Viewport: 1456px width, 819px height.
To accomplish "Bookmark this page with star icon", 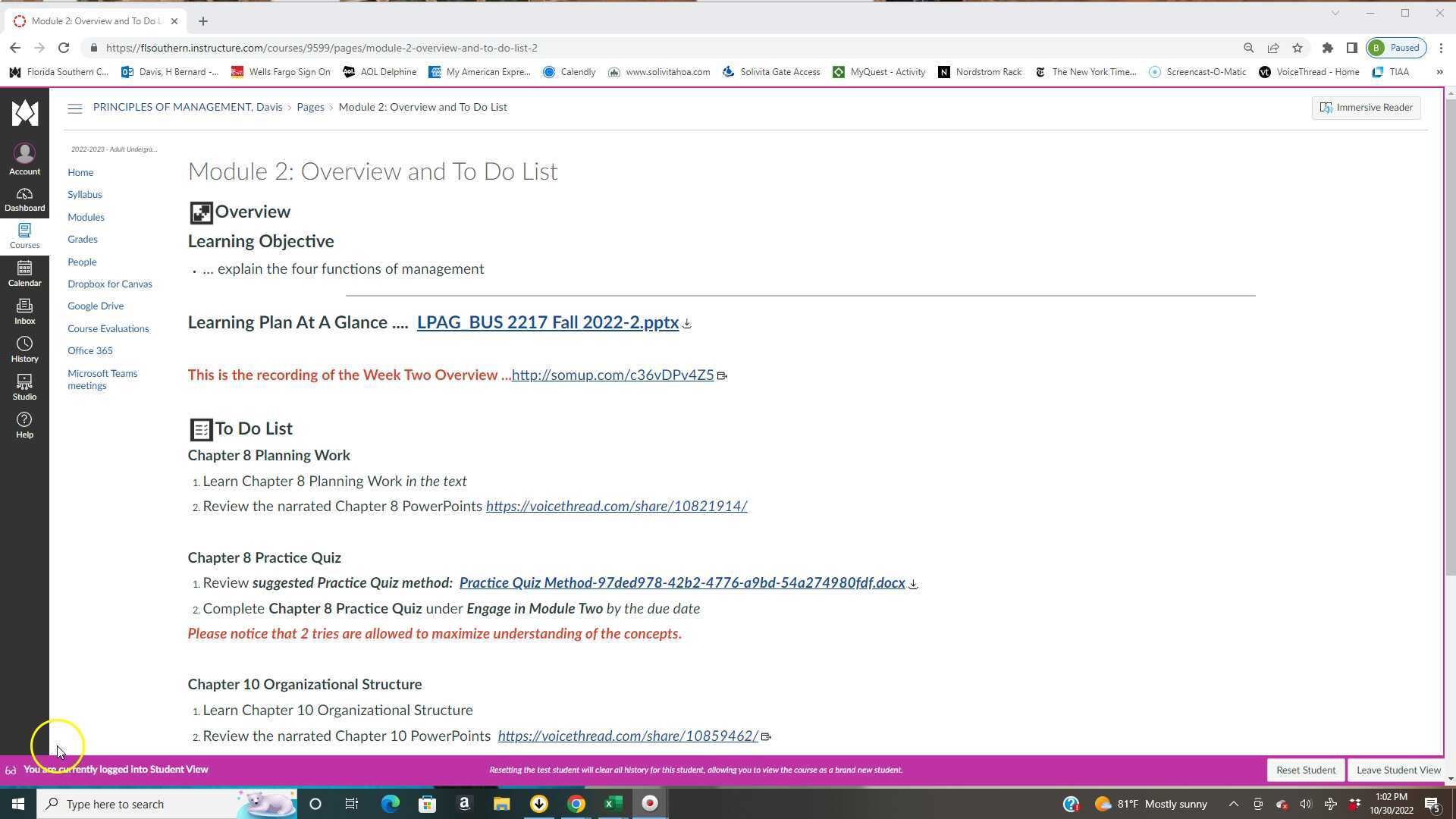I will pos(1298,48).
